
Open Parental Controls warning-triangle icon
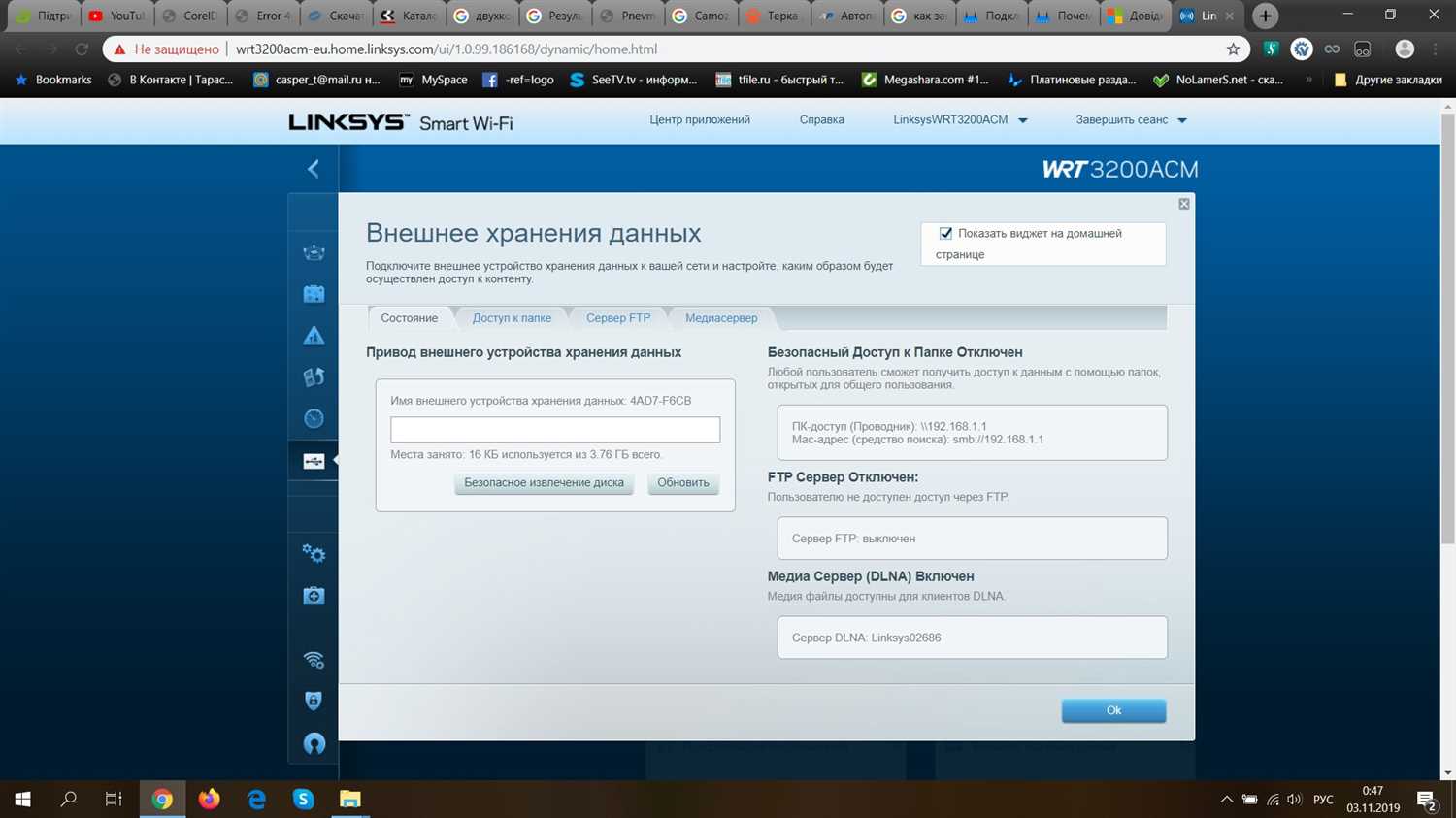314,336
